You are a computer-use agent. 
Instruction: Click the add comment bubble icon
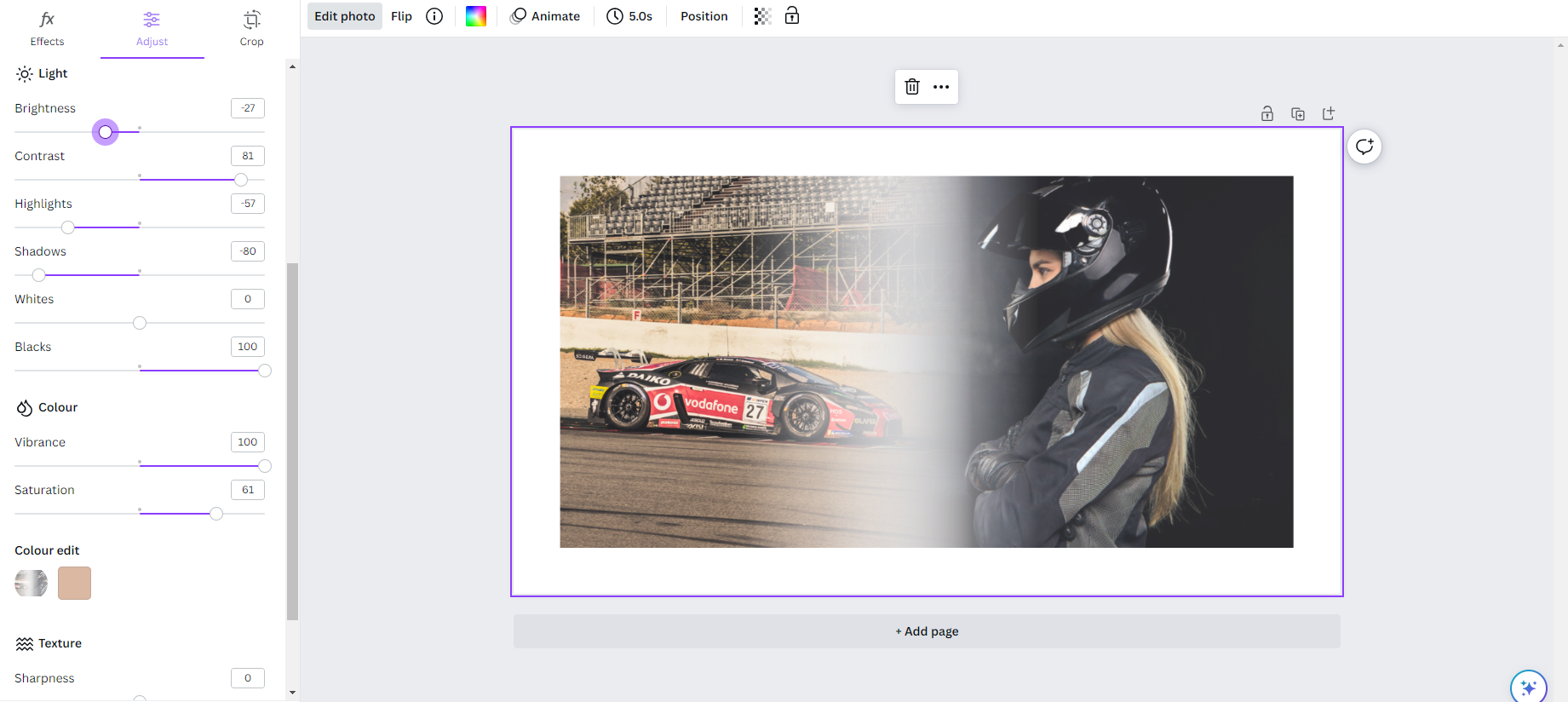coord(1364,147)
